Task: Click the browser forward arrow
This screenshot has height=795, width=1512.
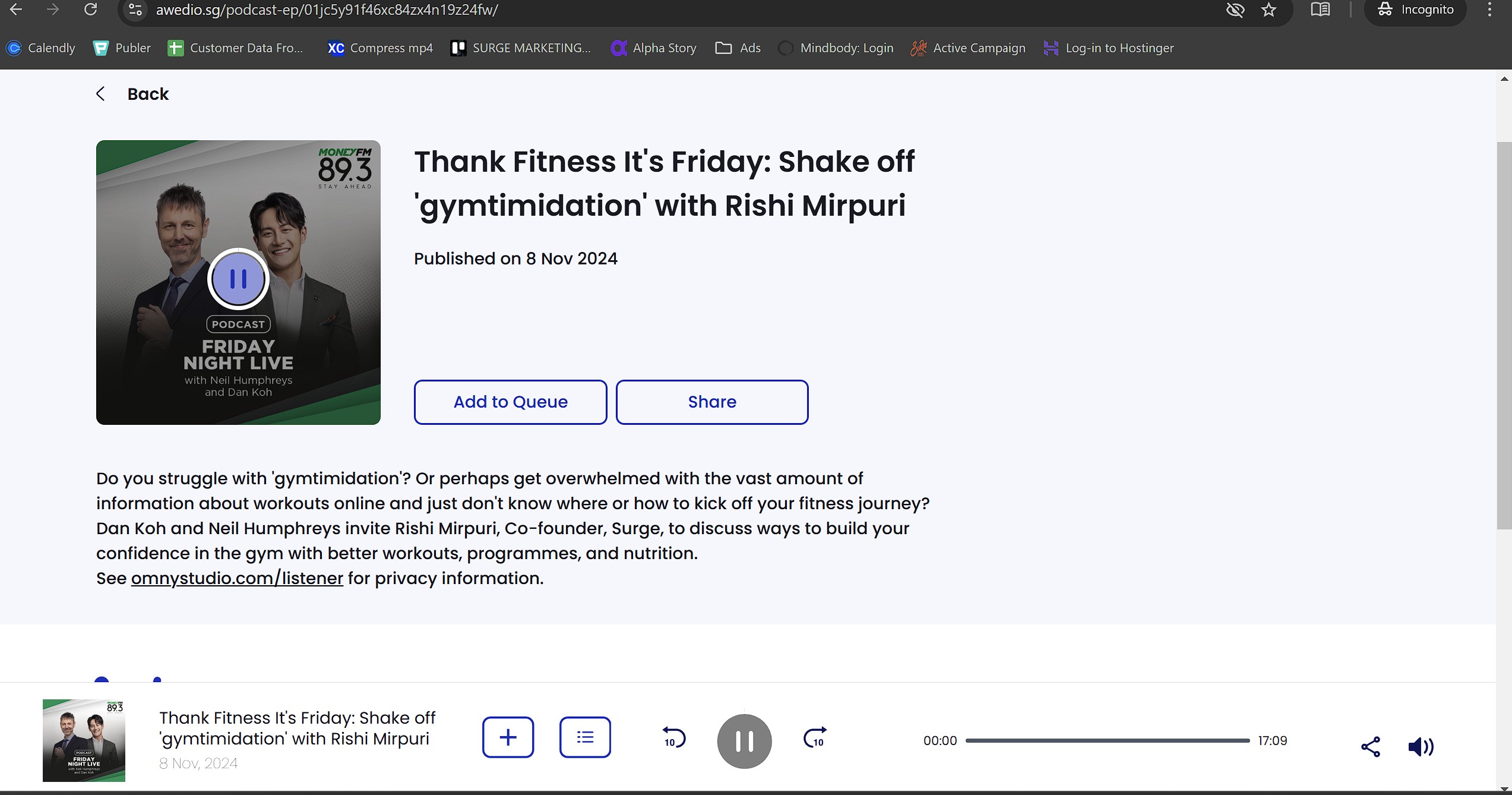Action: coord(53,10)
